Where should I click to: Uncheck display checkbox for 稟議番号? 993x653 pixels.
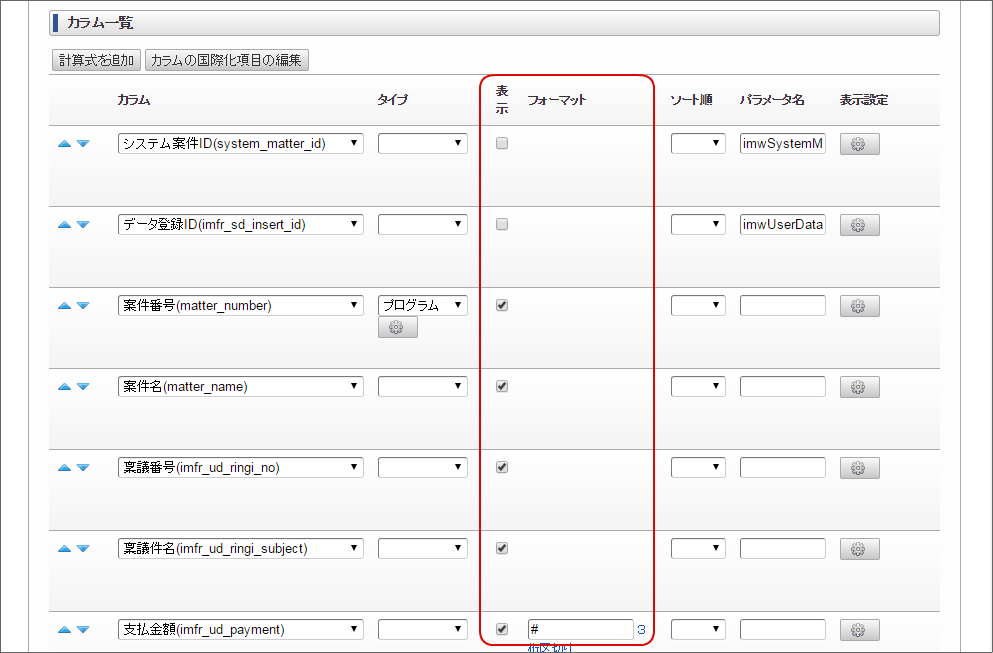tap(502, 467)
